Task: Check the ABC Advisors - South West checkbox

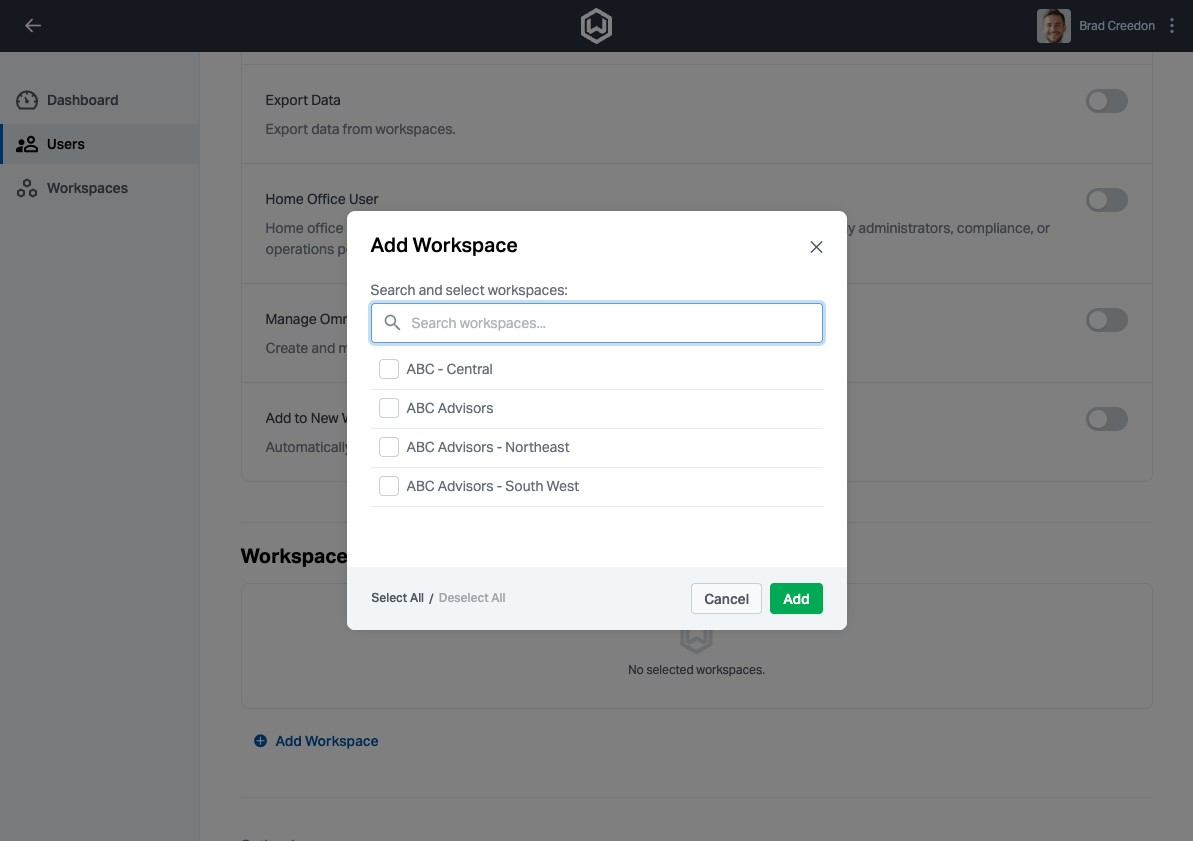Action: coord(389,486)
